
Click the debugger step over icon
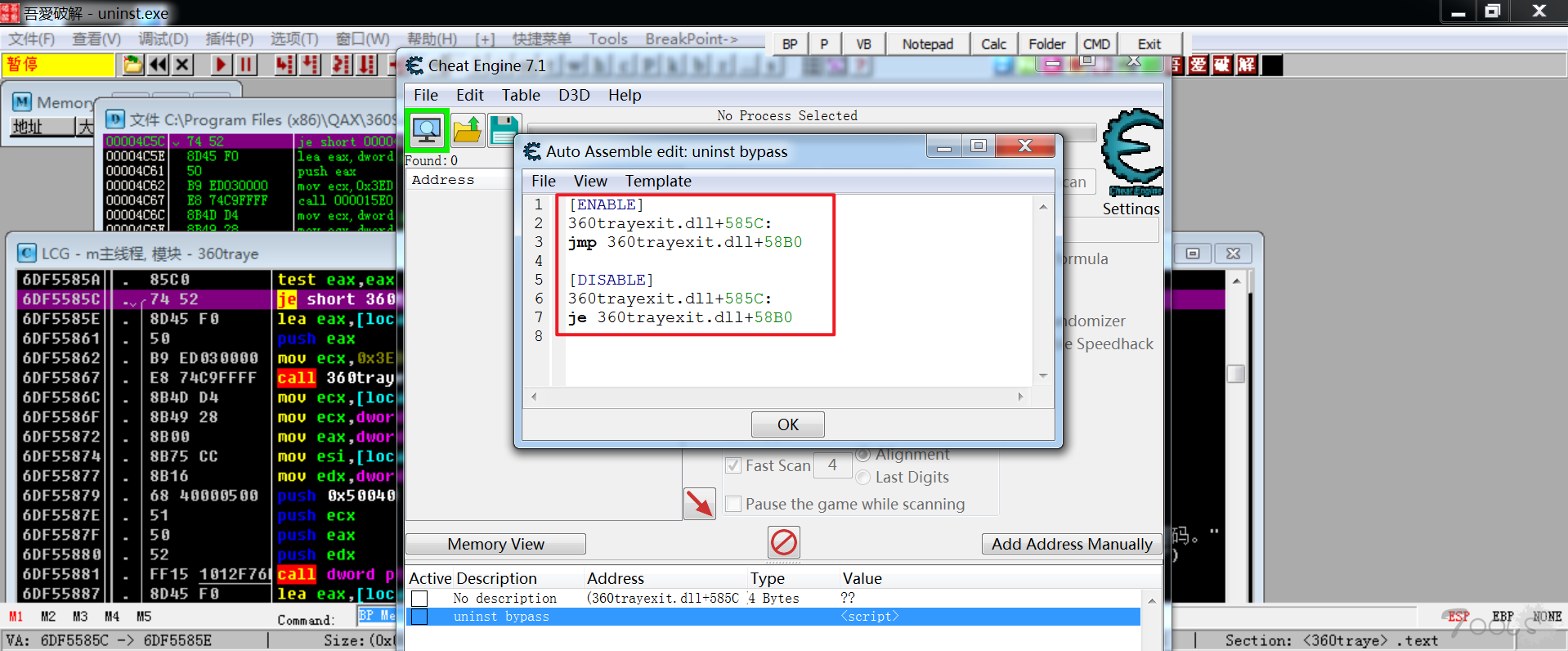tap(310, 65)
